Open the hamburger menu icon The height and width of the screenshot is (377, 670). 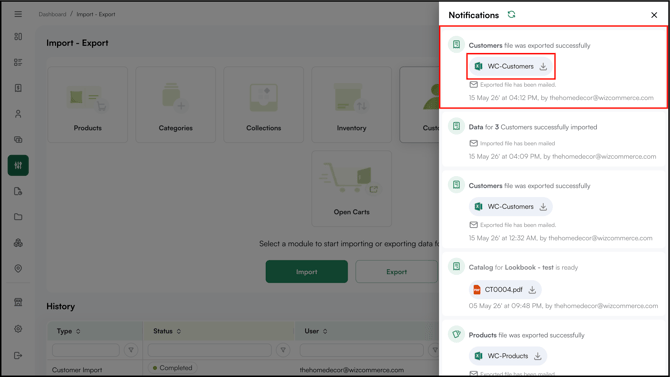[x=18, y=14]
